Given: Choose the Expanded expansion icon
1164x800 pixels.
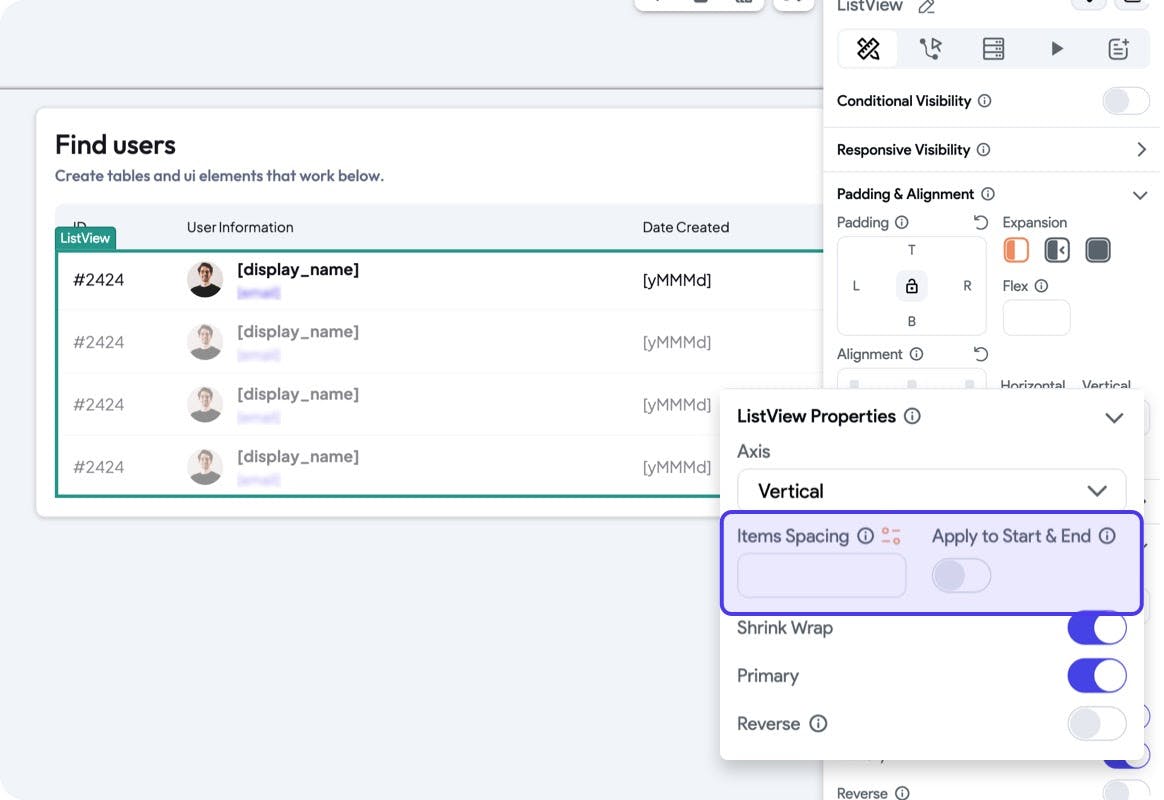Looking at the screenshot, I should (1098, 250).
